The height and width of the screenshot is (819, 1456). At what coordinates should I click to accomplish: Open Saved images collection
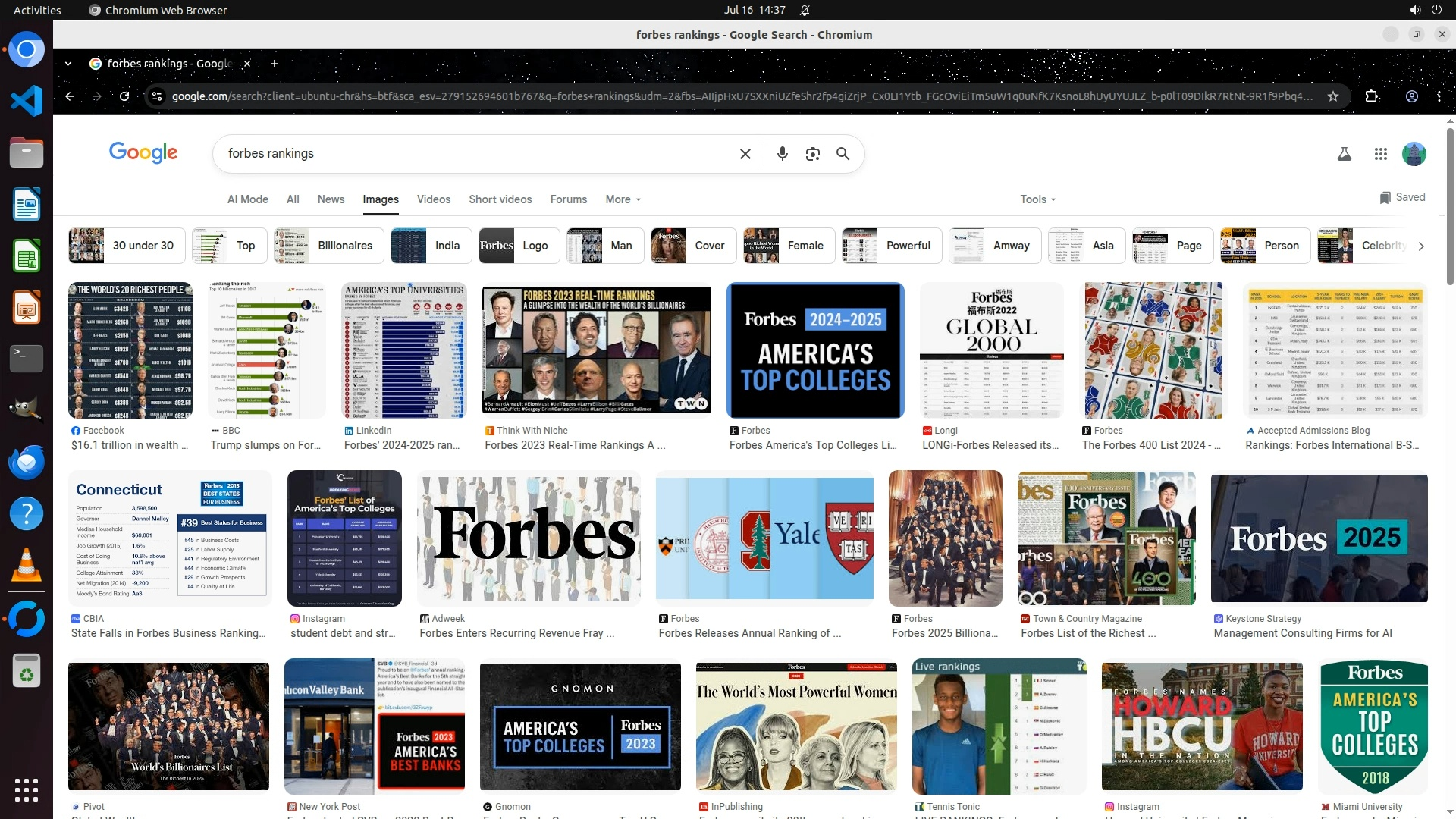[x=1402, y=197]
